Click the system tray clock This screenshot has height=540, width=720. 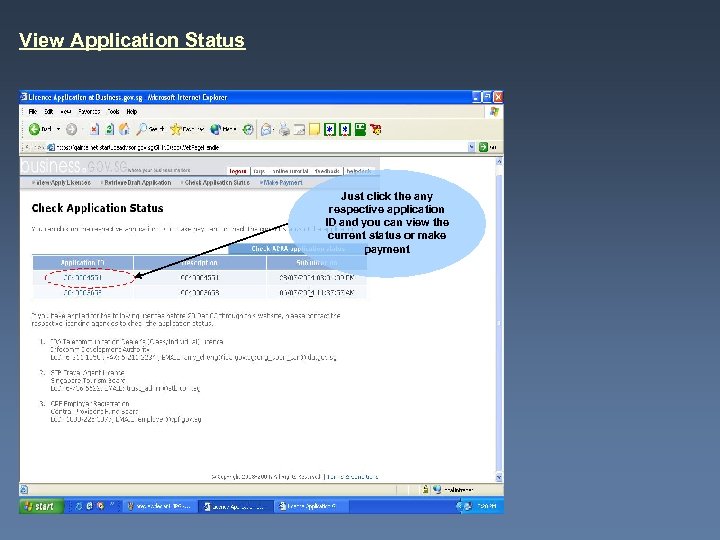pos(487,506)
